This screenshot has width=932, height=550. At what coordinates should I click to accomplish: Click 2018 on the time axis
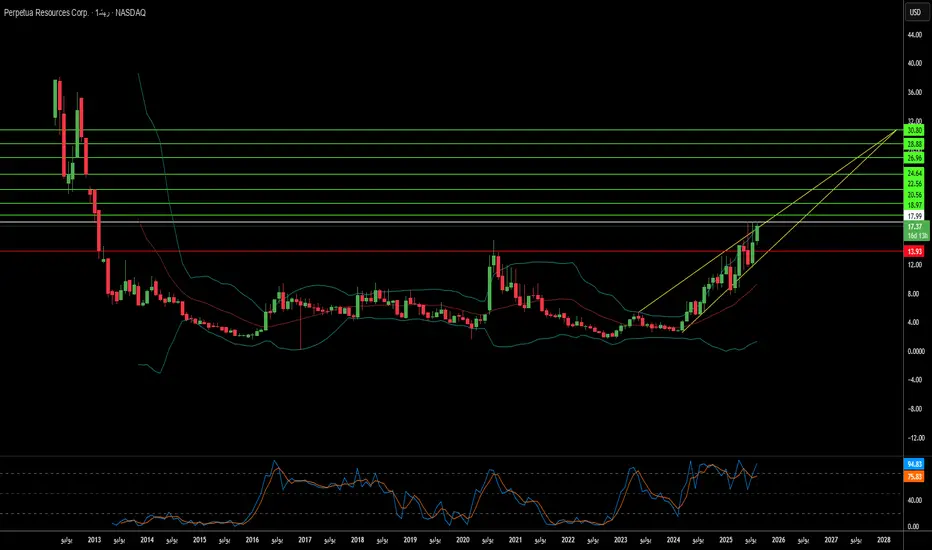click(357, 540)
